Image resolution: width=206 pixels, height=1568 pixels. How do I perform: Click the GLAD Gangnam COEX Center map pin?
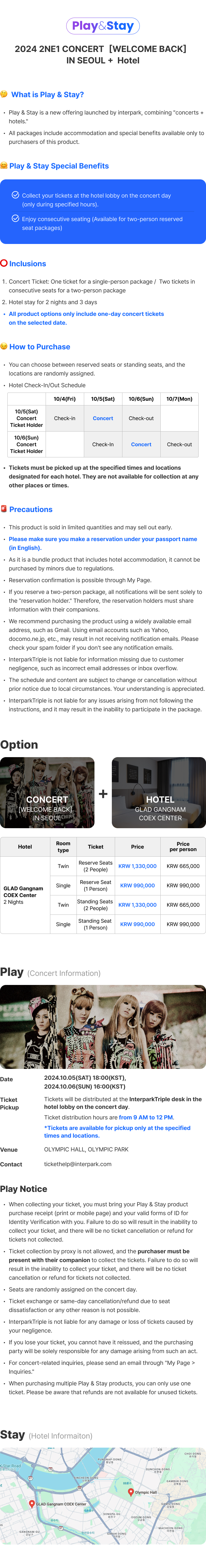pyautogui.click(x=32, y=1503)
